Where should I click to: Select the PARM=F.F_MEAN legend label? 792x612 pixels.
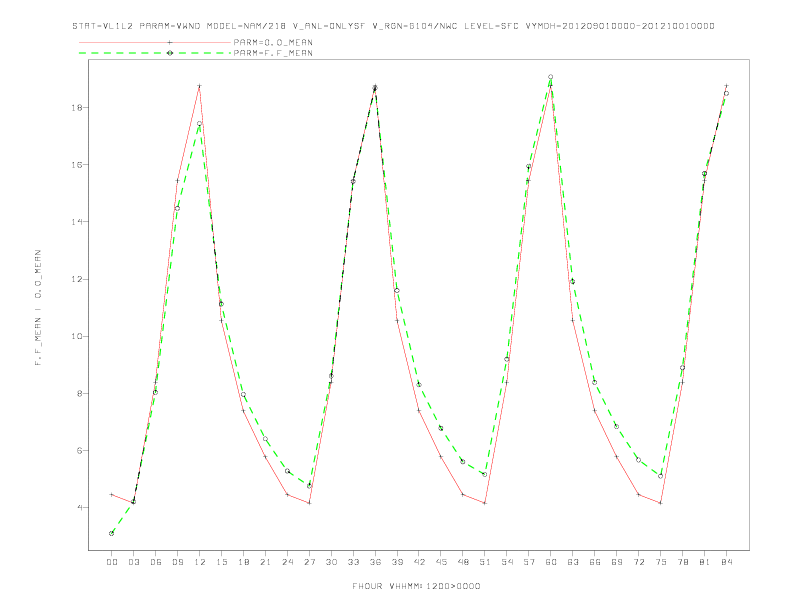[273, 53]
